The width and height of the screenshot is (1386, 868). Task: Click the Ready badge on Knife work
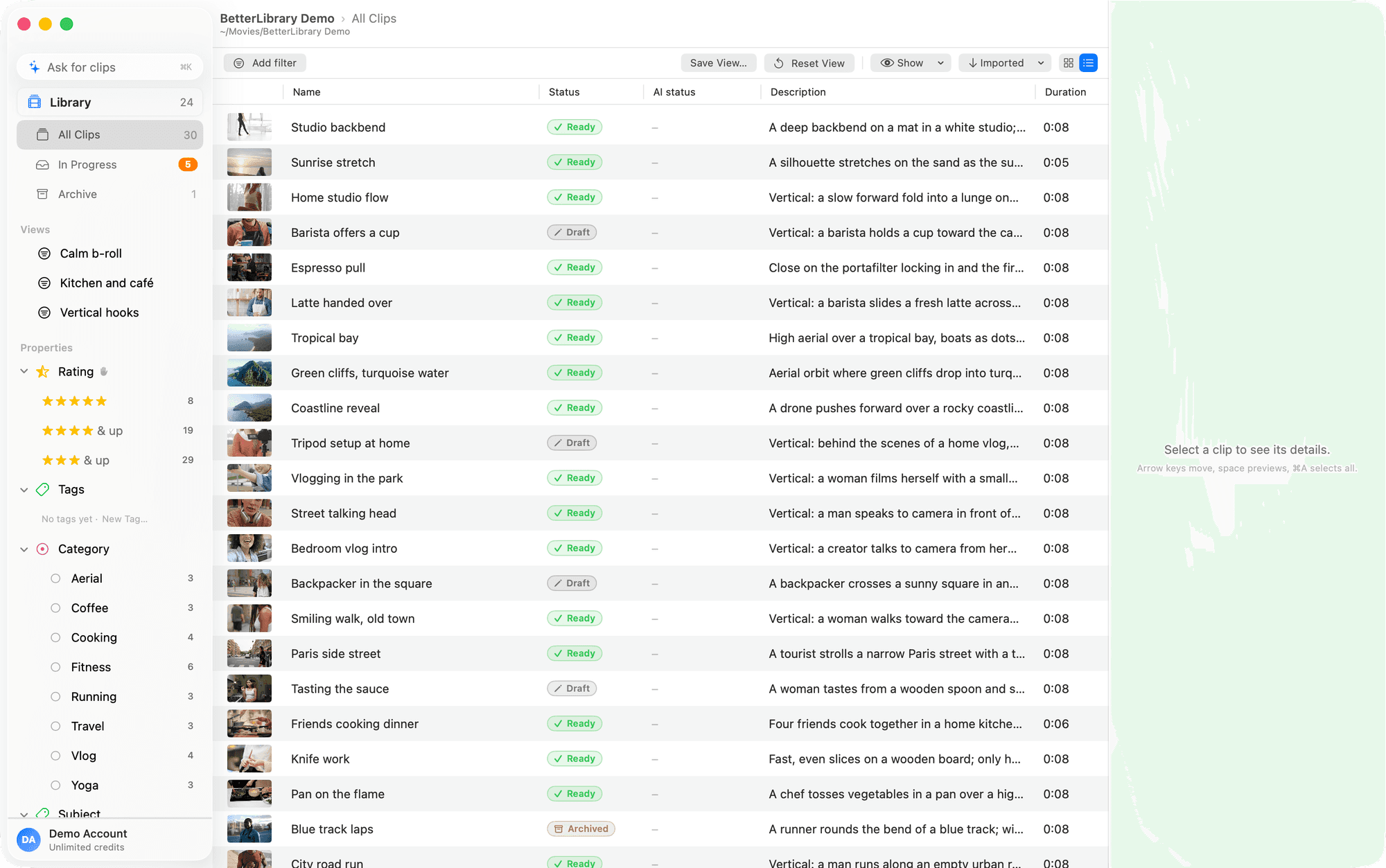coord(574,759)
